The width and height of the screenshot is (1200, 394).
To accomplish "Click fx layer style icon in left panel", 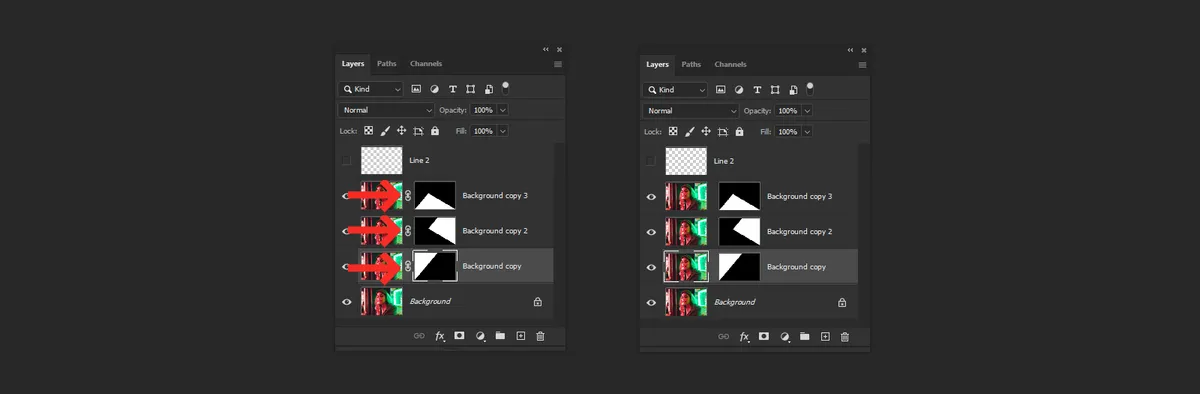I will 439,337.
